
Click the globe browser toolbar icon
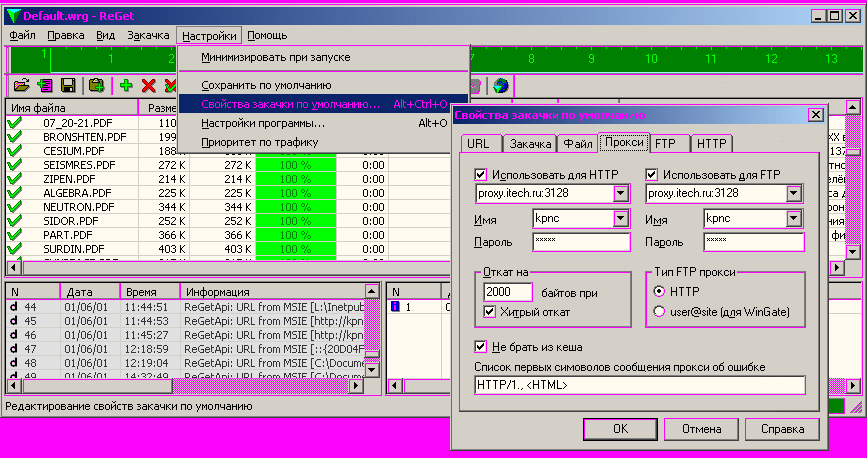click(501, 86)
